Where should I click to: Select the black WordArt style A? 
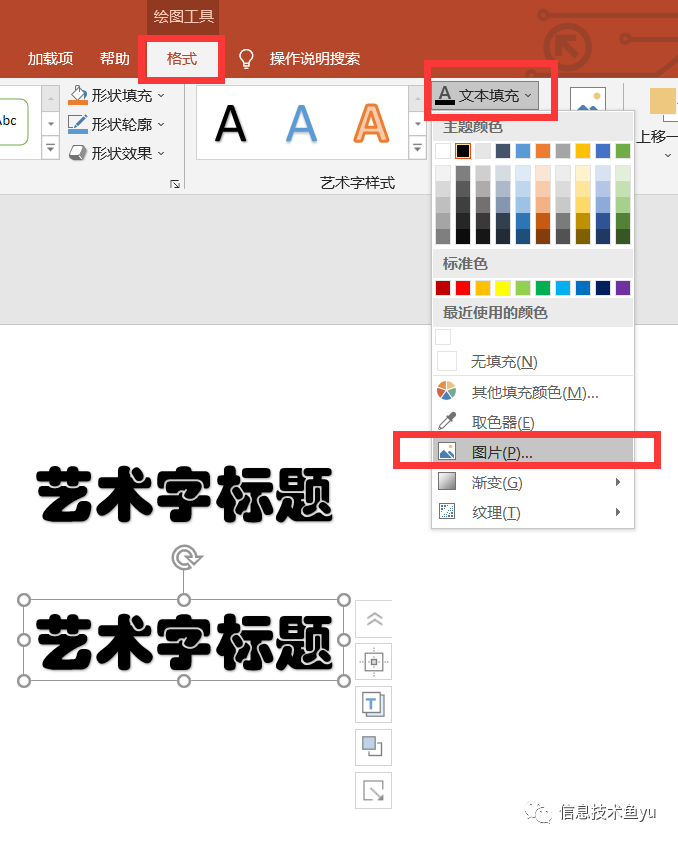[231, 124]
